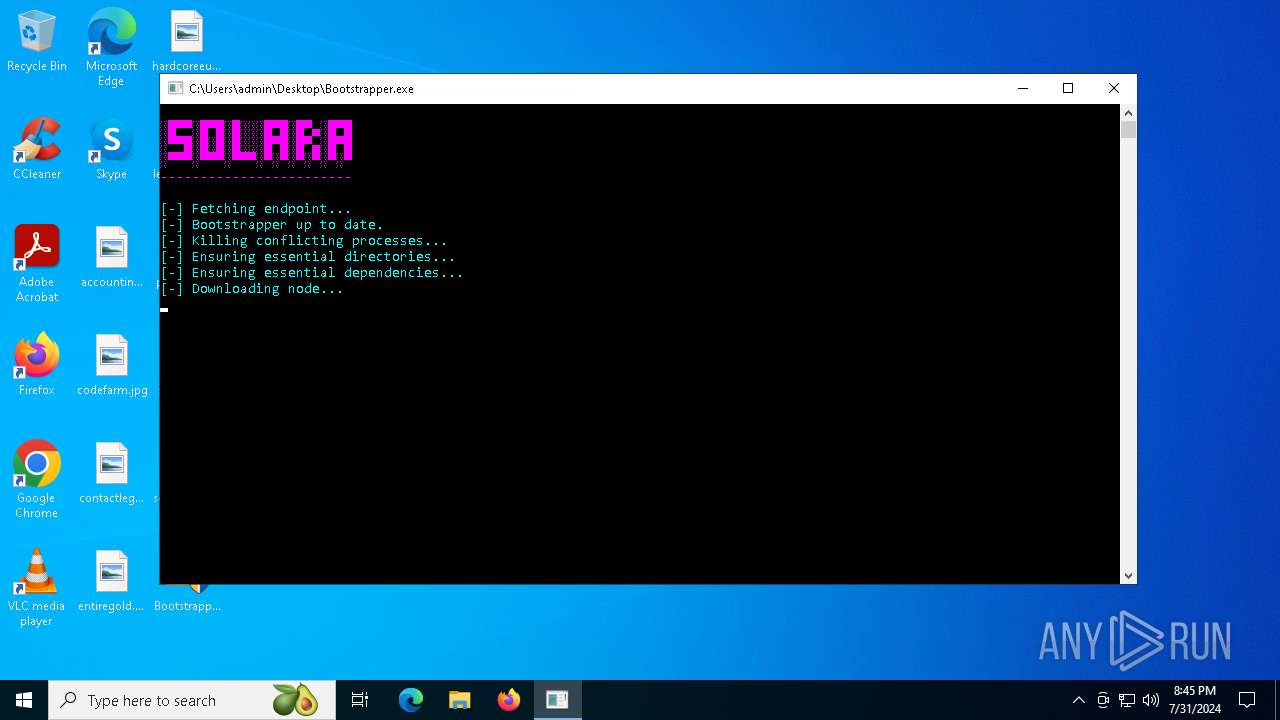Click the 'Fetching endpoint...' console line
1280x720 pixels.
256,209
